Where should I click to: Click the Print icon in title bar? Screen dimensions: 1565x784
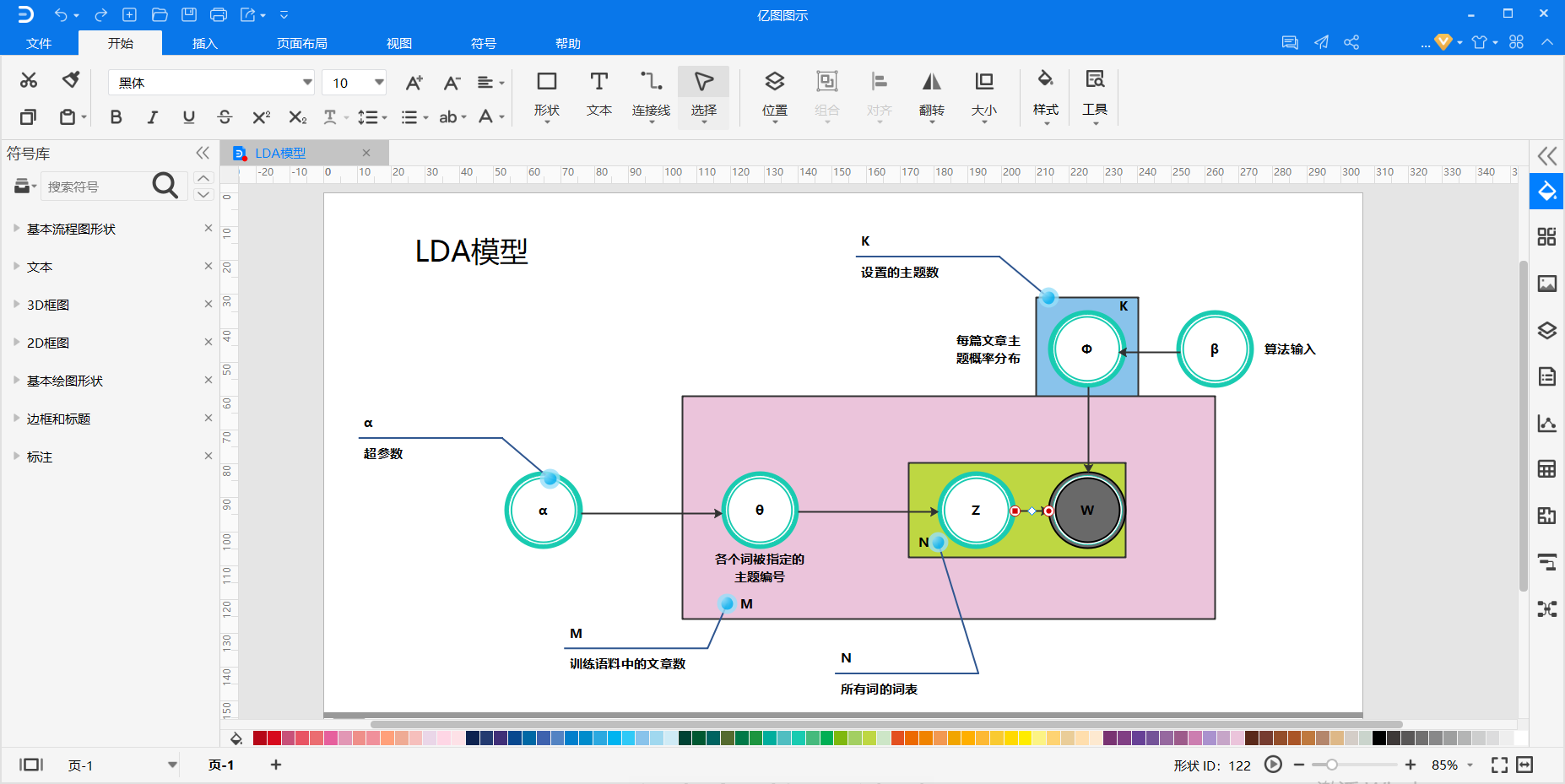click(x=218, y=14)
